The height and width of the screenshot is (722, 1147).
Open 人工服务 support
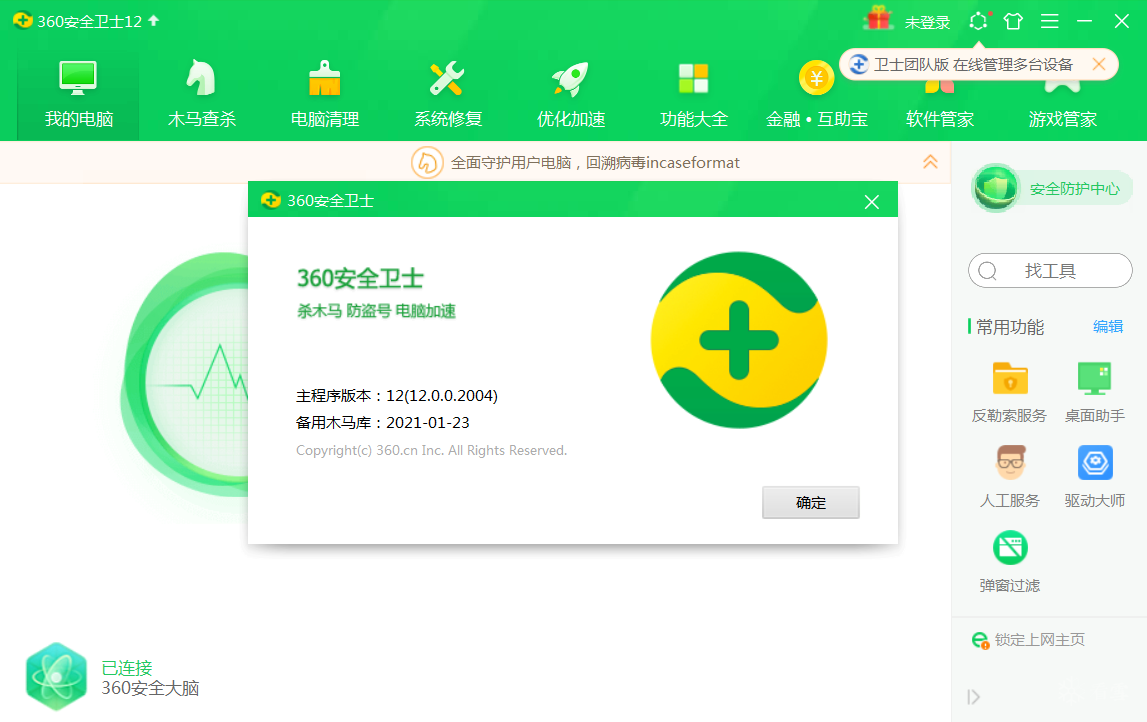click(x=1009, y=477)
